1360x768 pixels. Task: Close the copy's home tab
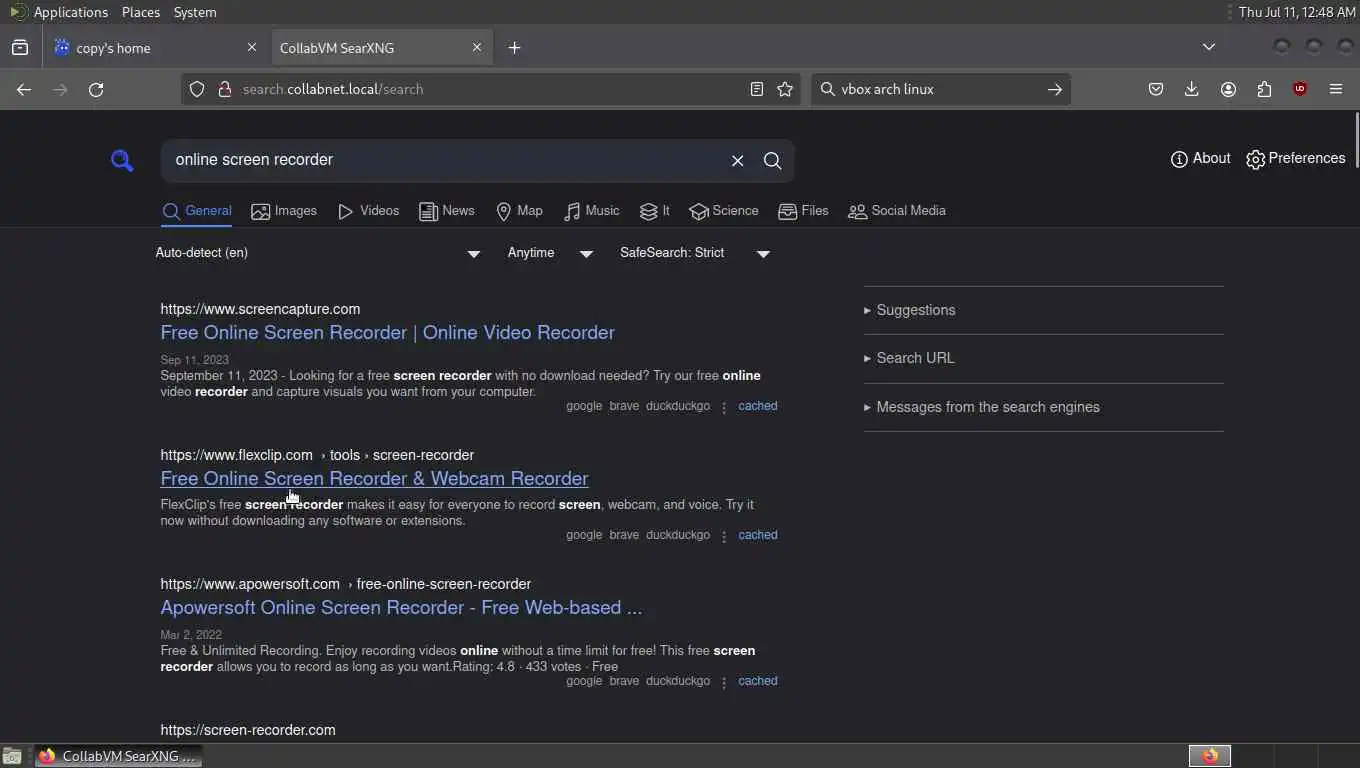point(251,47)
